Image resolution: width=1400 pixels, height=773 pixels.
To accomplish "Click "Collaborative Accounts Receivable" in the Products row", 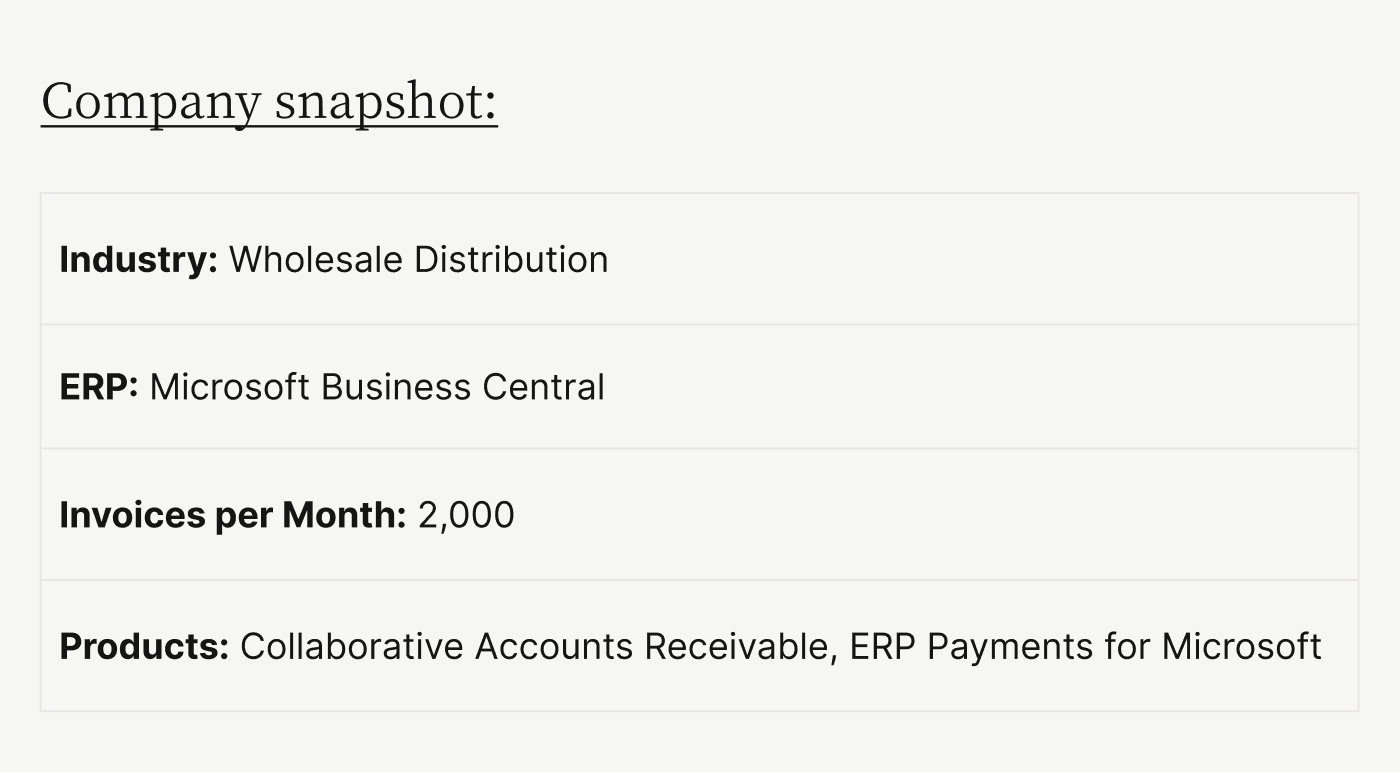I will tap(535, 647).
